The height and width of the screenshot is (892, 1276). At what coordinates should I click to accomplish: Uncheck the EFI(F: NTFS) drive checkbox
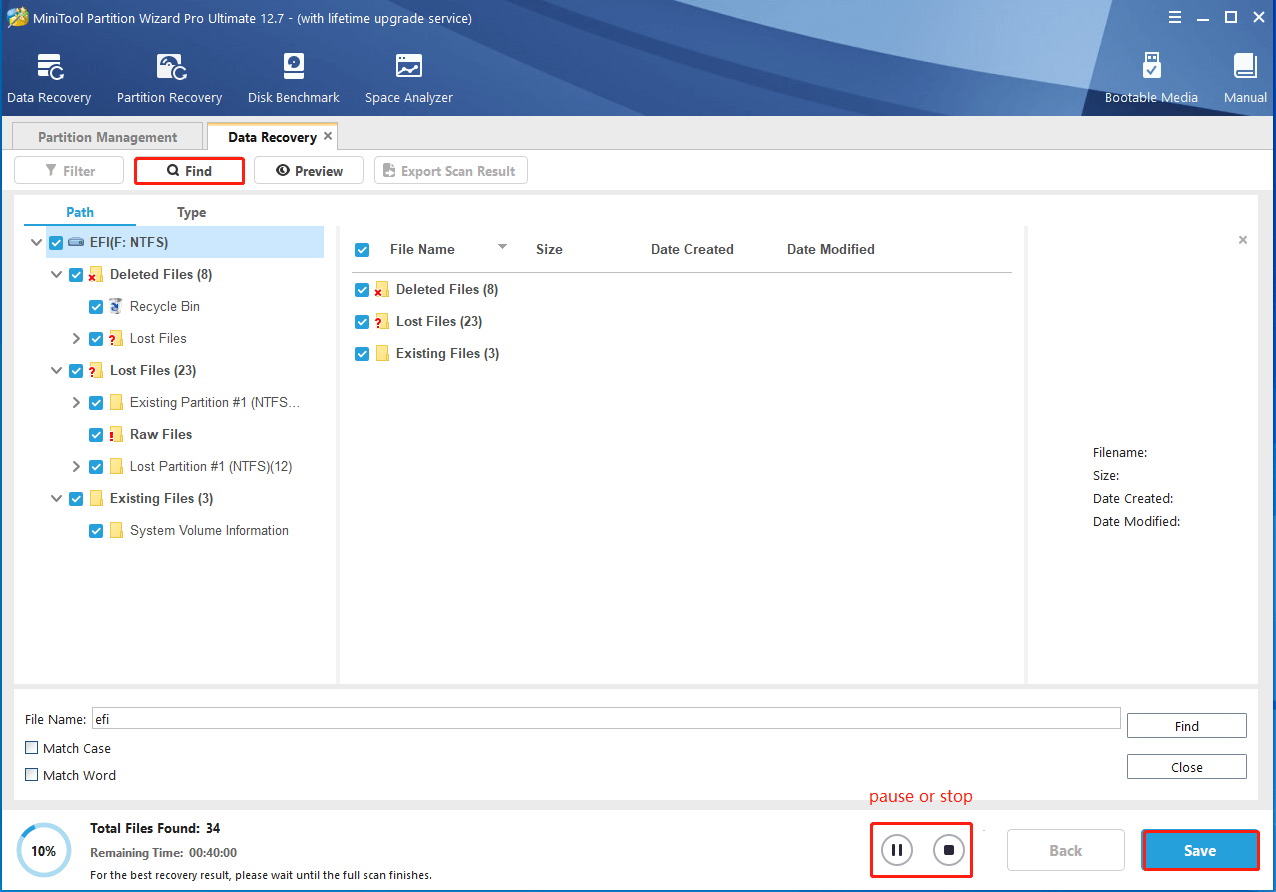pyautogui.click(x=56, y=242)
